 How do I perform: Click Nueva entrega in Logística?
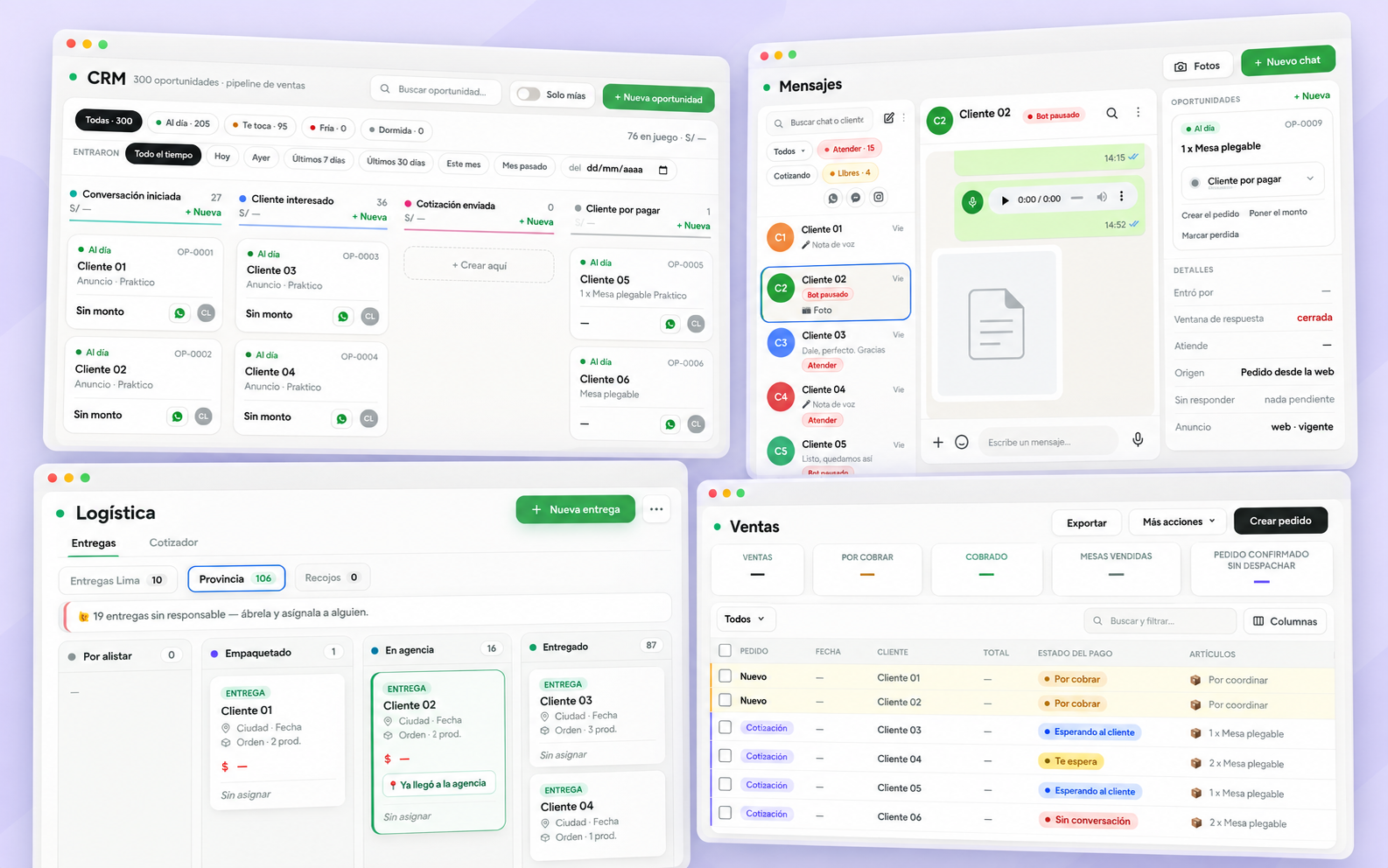576,509
